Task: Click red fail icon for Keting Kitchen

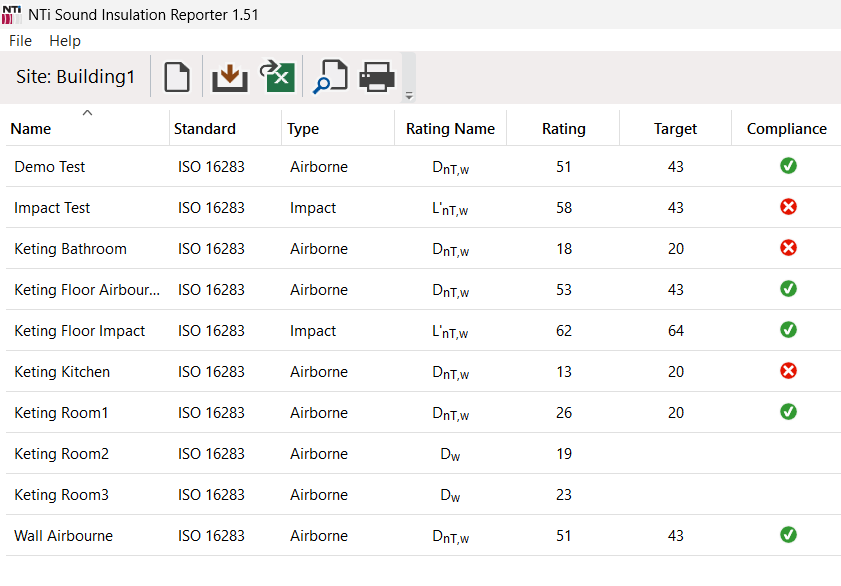Action: pyautogui.click(x=788, y=371)
